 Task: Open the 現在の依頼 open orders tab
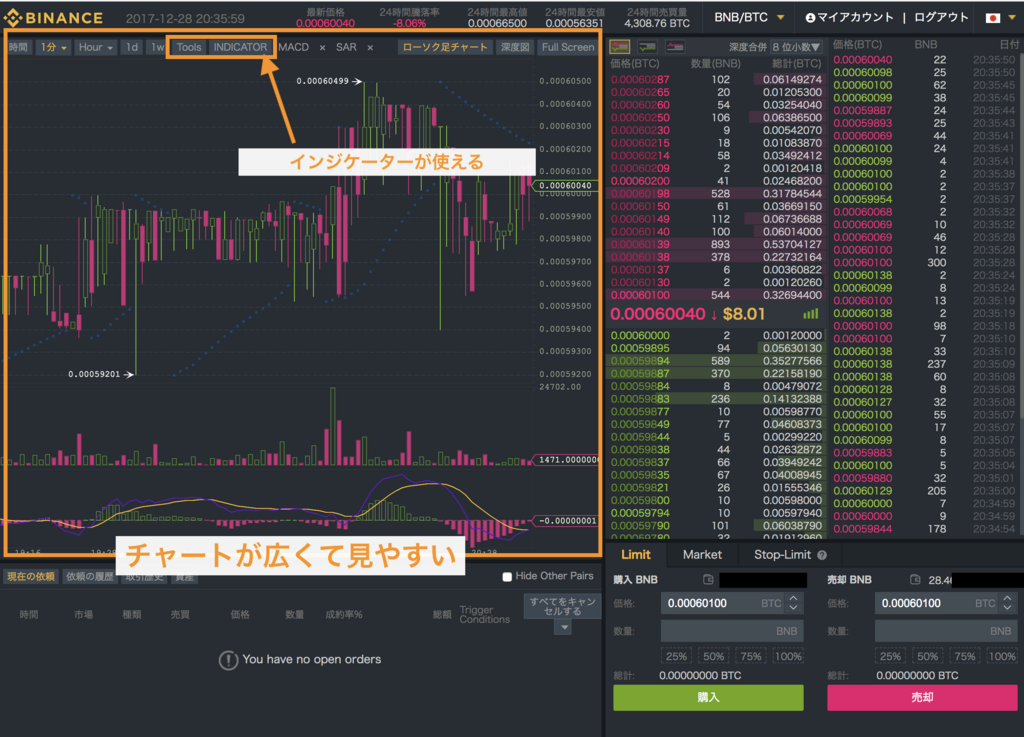tap(31, 576)
